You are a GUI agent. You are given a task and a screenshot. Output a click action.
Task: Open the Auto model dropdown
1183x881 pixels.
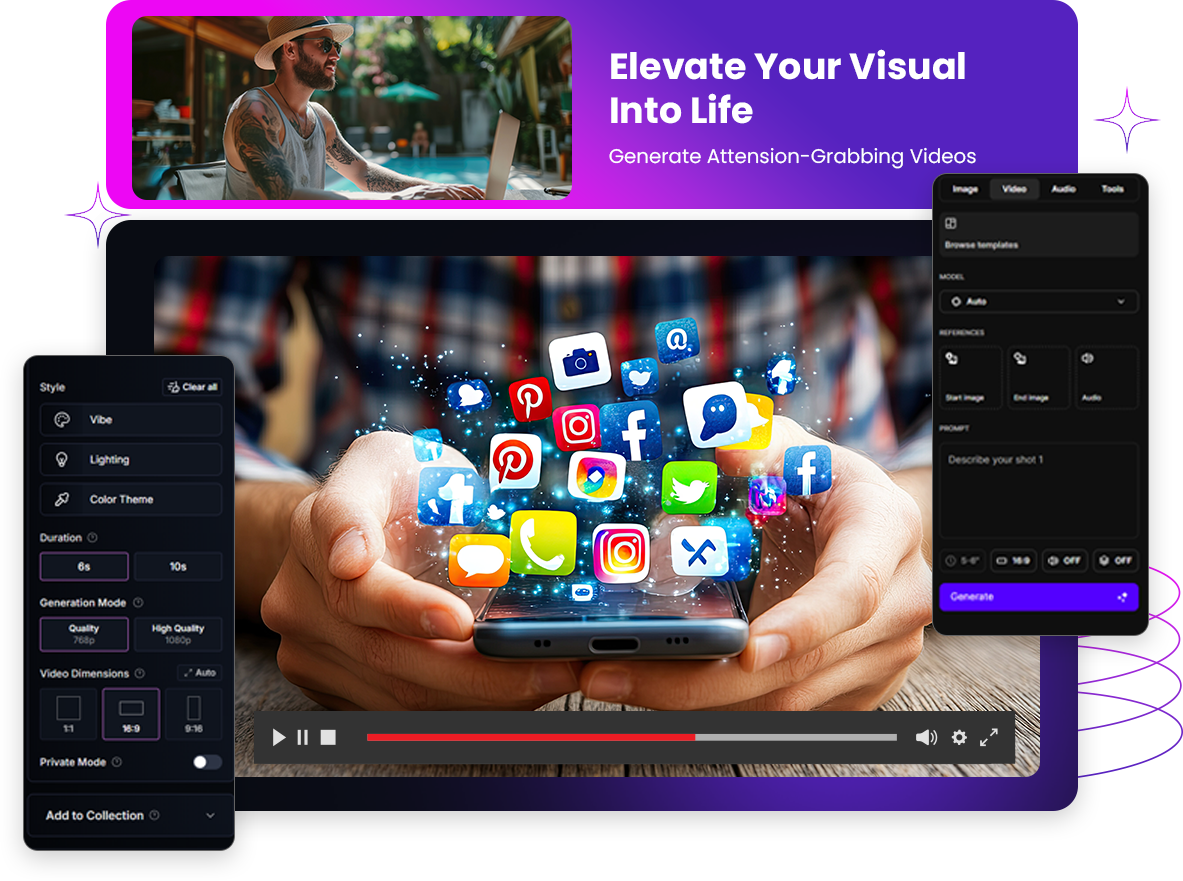(1038, 301)
